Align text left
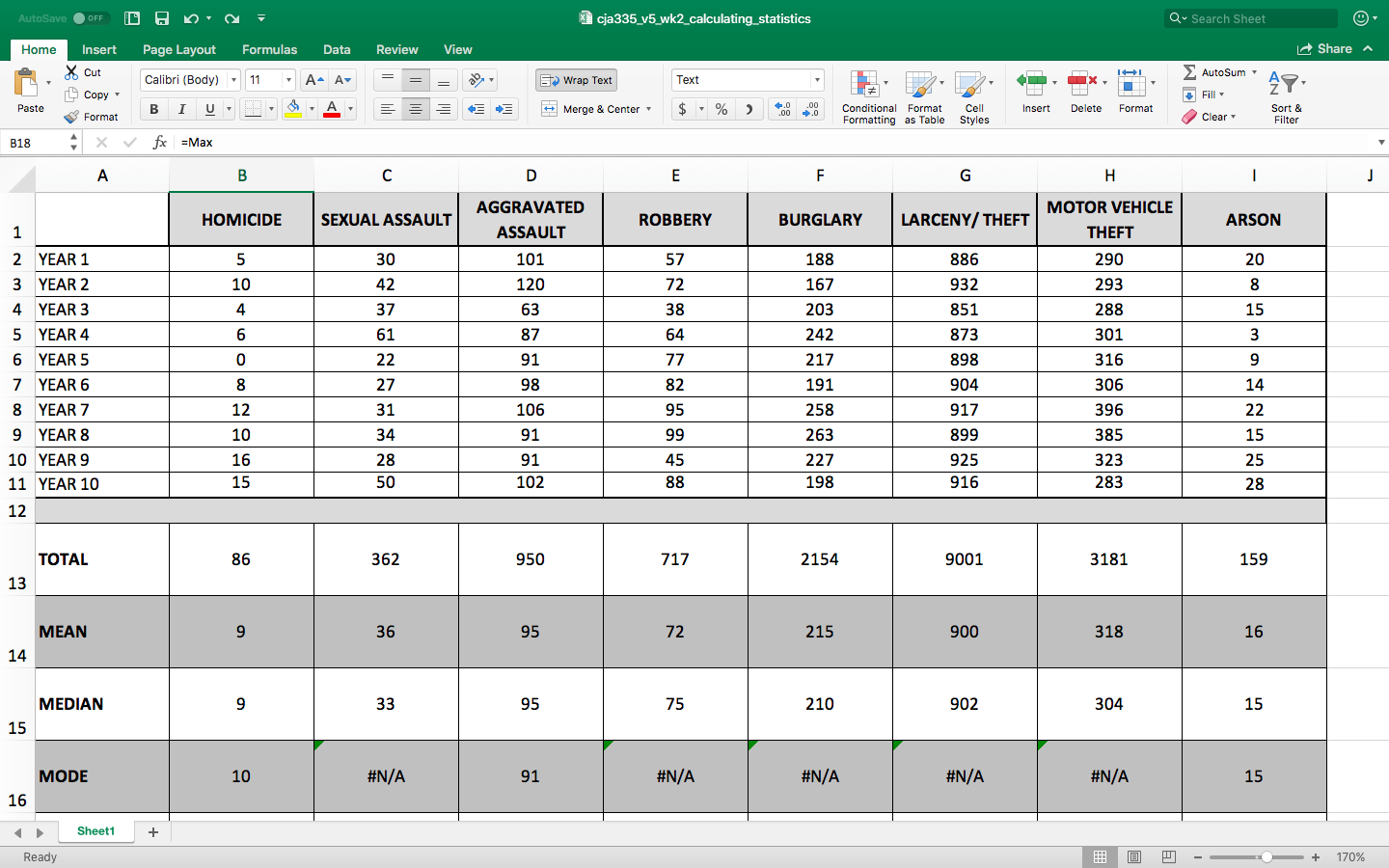1389x868 pixels. (x=388, y=109)
